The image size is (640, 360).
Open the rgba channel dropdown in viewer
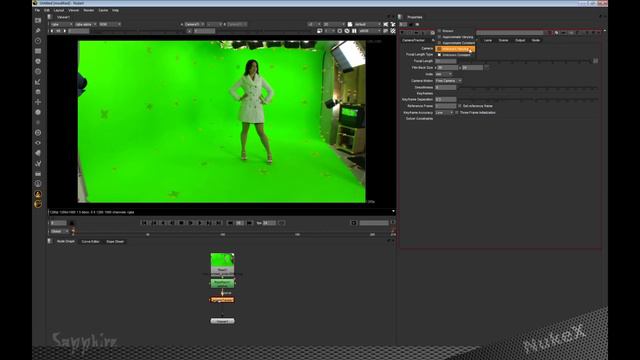pyautogui.click(x=61, y=24)
